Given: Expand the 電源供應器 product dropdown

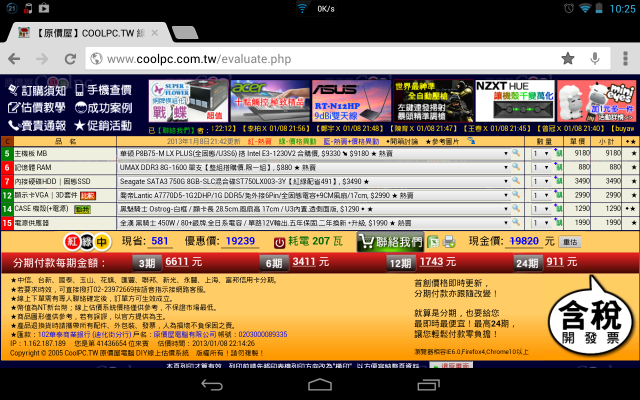Looking at the screenshot, I should [x=313, y=223].
